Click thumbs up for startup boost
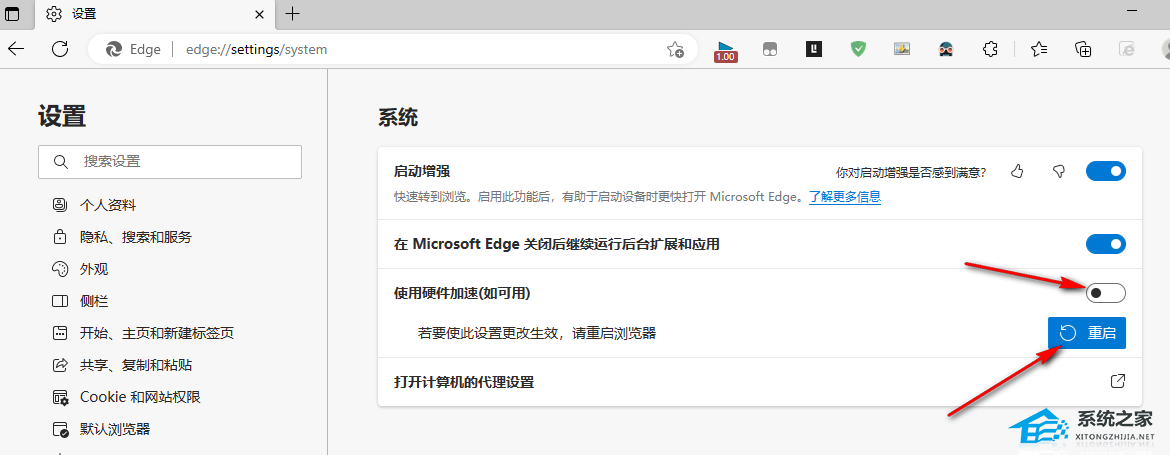Screen dimensions: 1170x455 pyautogui.click(x=1017, y=172)
